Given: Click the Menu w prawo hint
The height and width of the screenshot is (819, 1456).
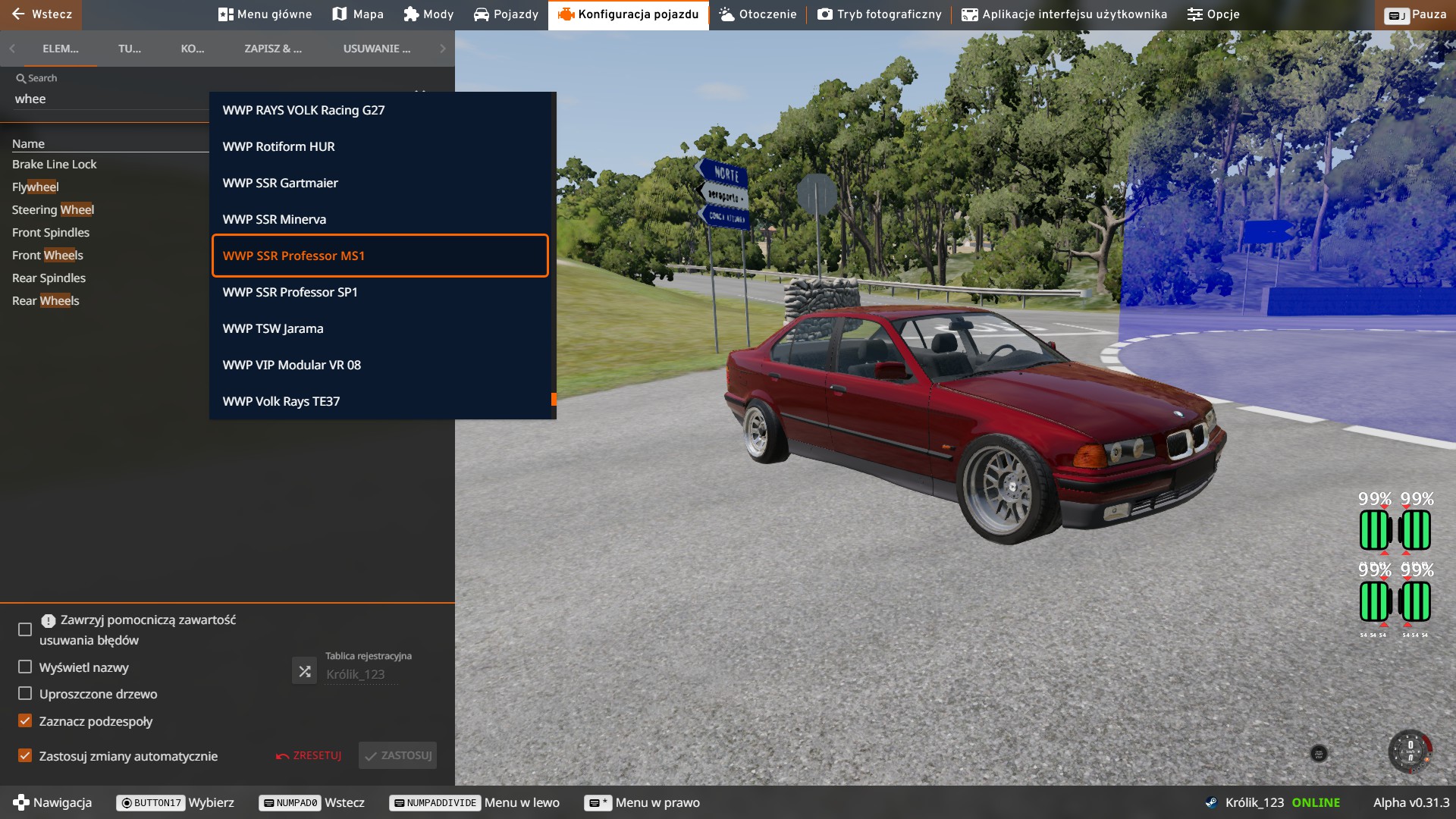Looking at the screenshot, I should coord(643,802).
